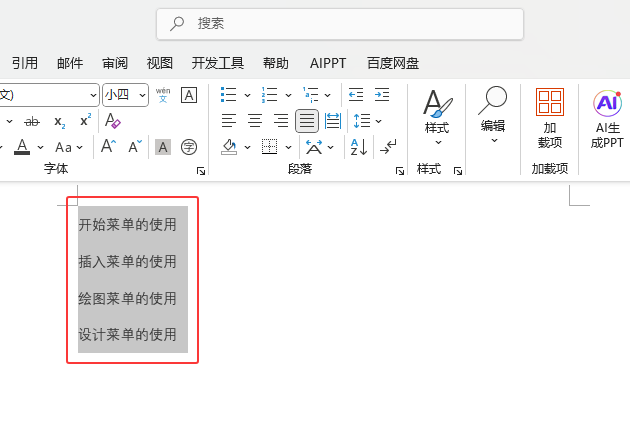This screenshot has height=424, width=630.
Task: Click the enclosed character icon
Action: pyautogui.click(x=189, y=147)
